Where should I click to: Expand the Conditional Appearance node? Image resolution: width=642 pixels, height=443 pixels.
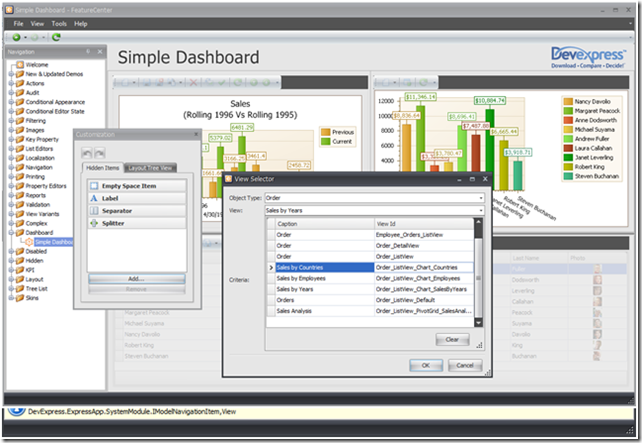click(11, 102)
